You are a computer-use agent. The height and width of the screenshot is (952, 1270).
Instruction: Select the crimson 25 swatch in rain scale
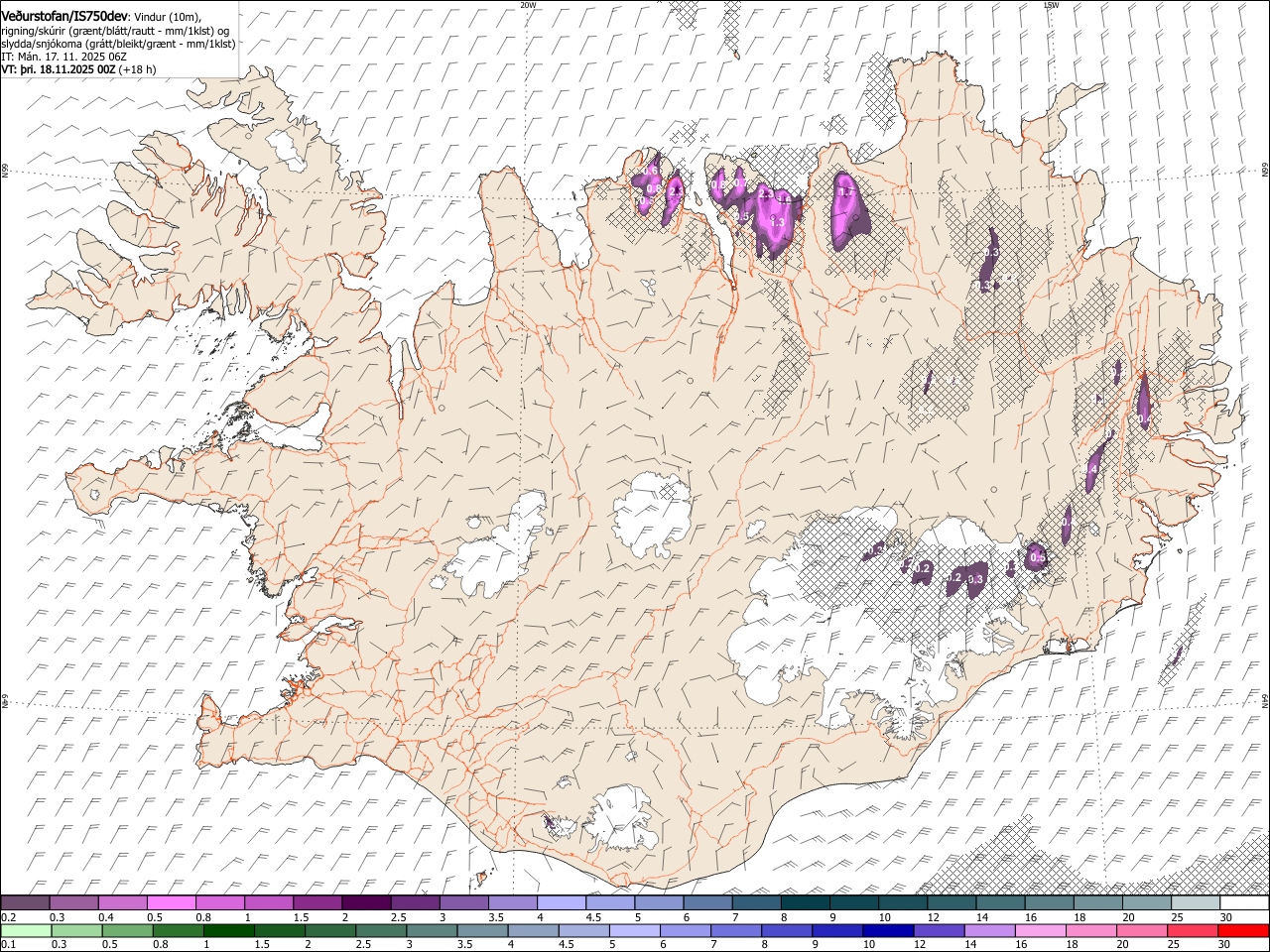[x=1193, y=931]
